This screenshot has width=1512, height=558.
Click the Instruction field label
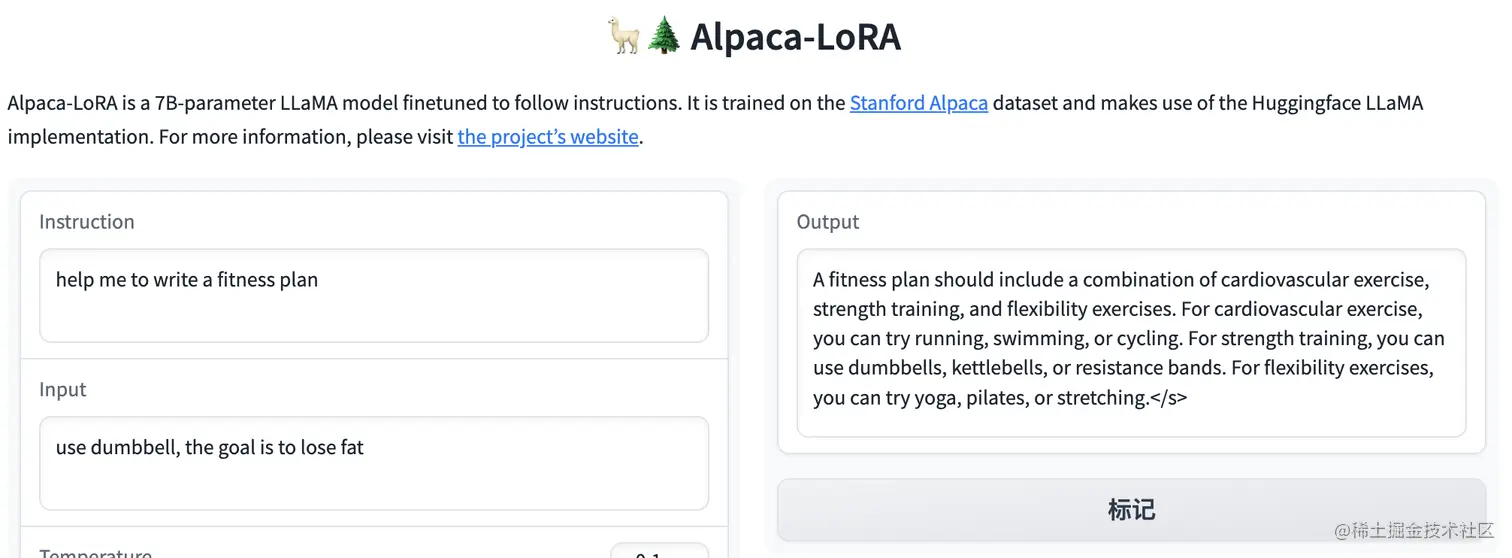[x=86, y=222]
